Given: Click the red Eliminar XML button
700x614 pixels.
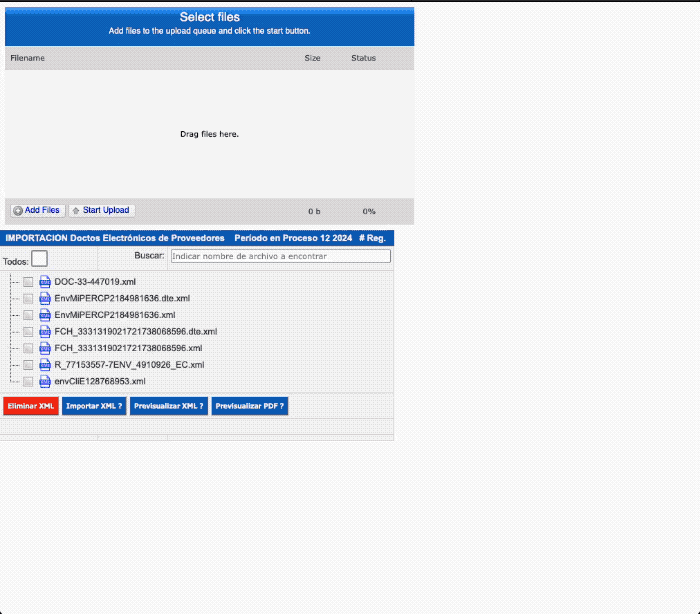Looking at the screenshot, I should 31,406.
